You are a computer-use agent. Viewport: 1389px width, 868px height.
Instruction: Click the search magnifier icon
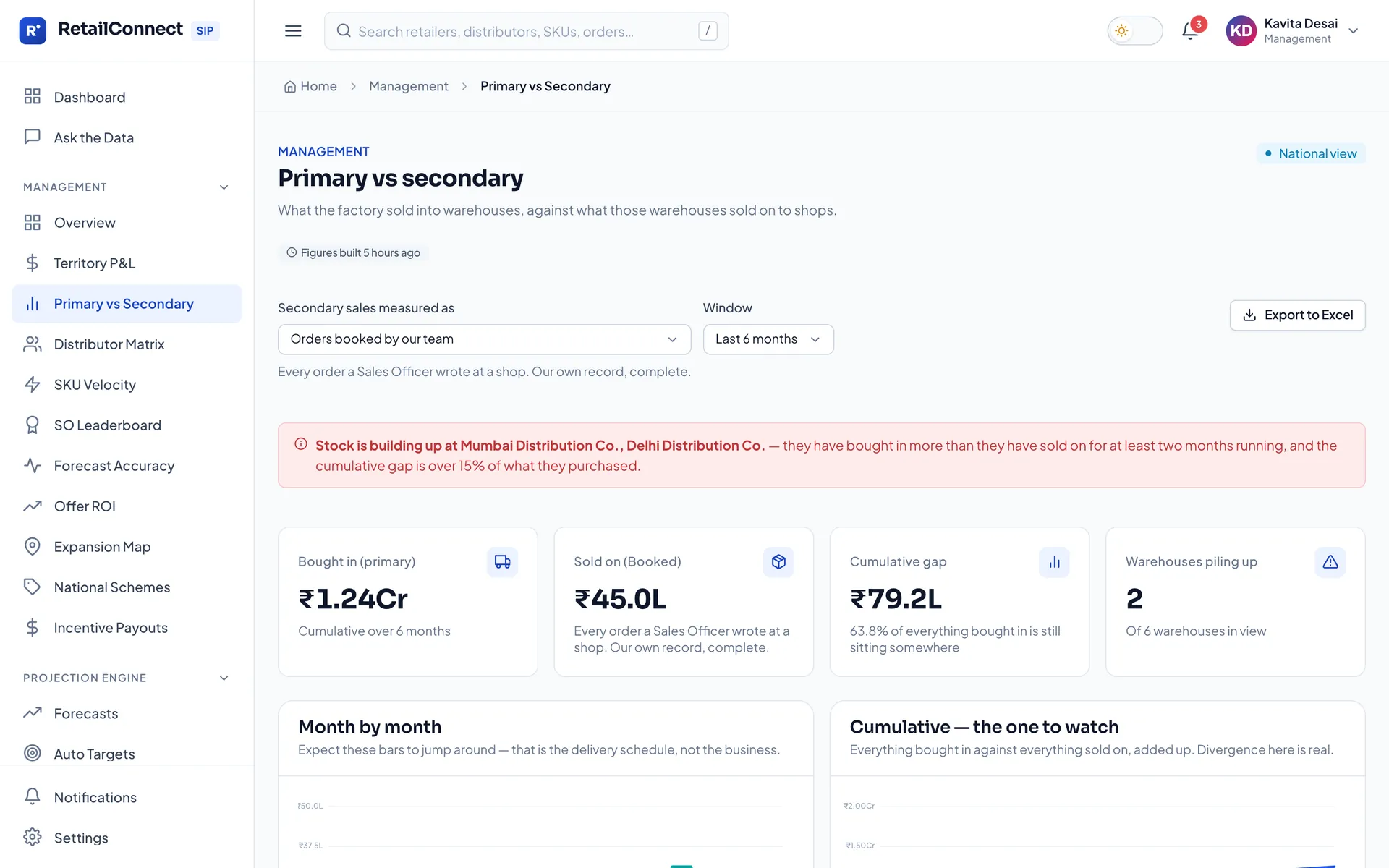(x=344, y=30)
